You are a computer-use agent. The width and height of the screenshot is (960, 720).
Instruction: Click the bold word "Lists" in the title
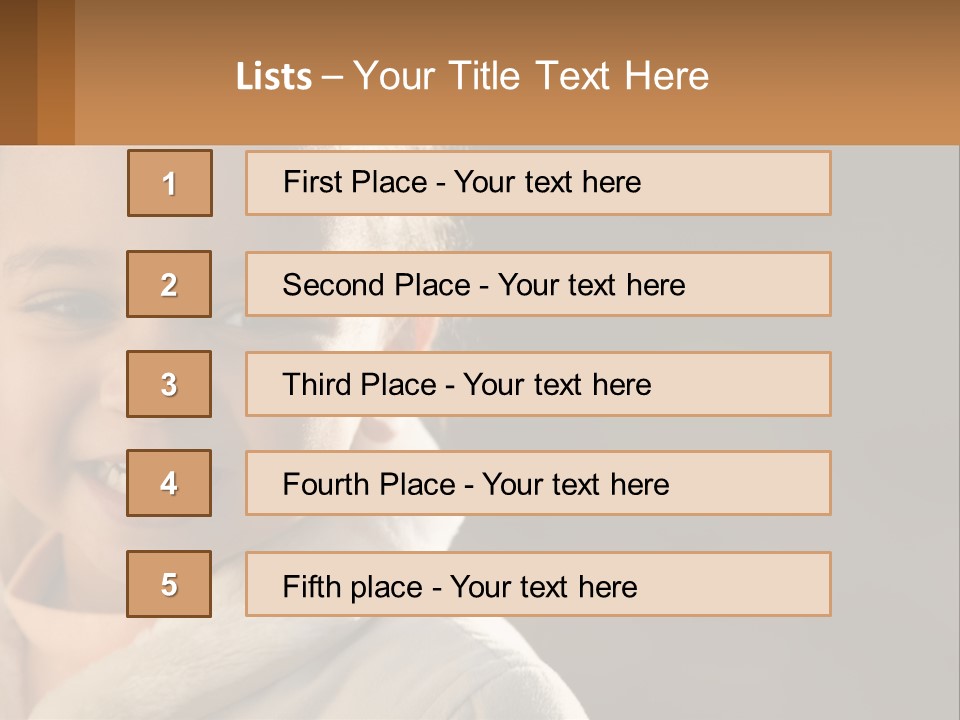[273, 76]
